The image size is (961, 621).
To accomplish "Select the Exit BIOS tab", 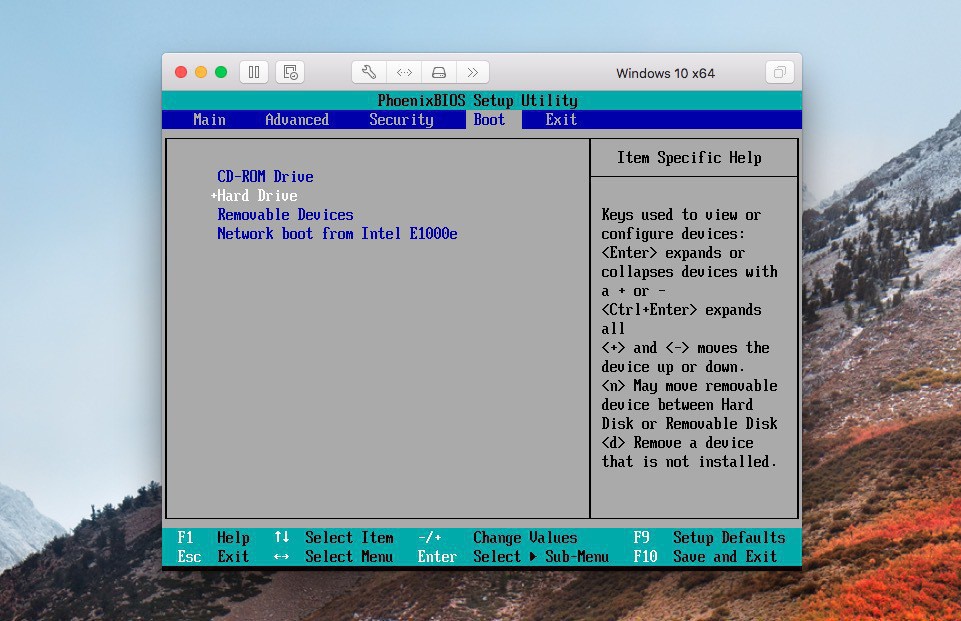I will (x=561, y=120).
